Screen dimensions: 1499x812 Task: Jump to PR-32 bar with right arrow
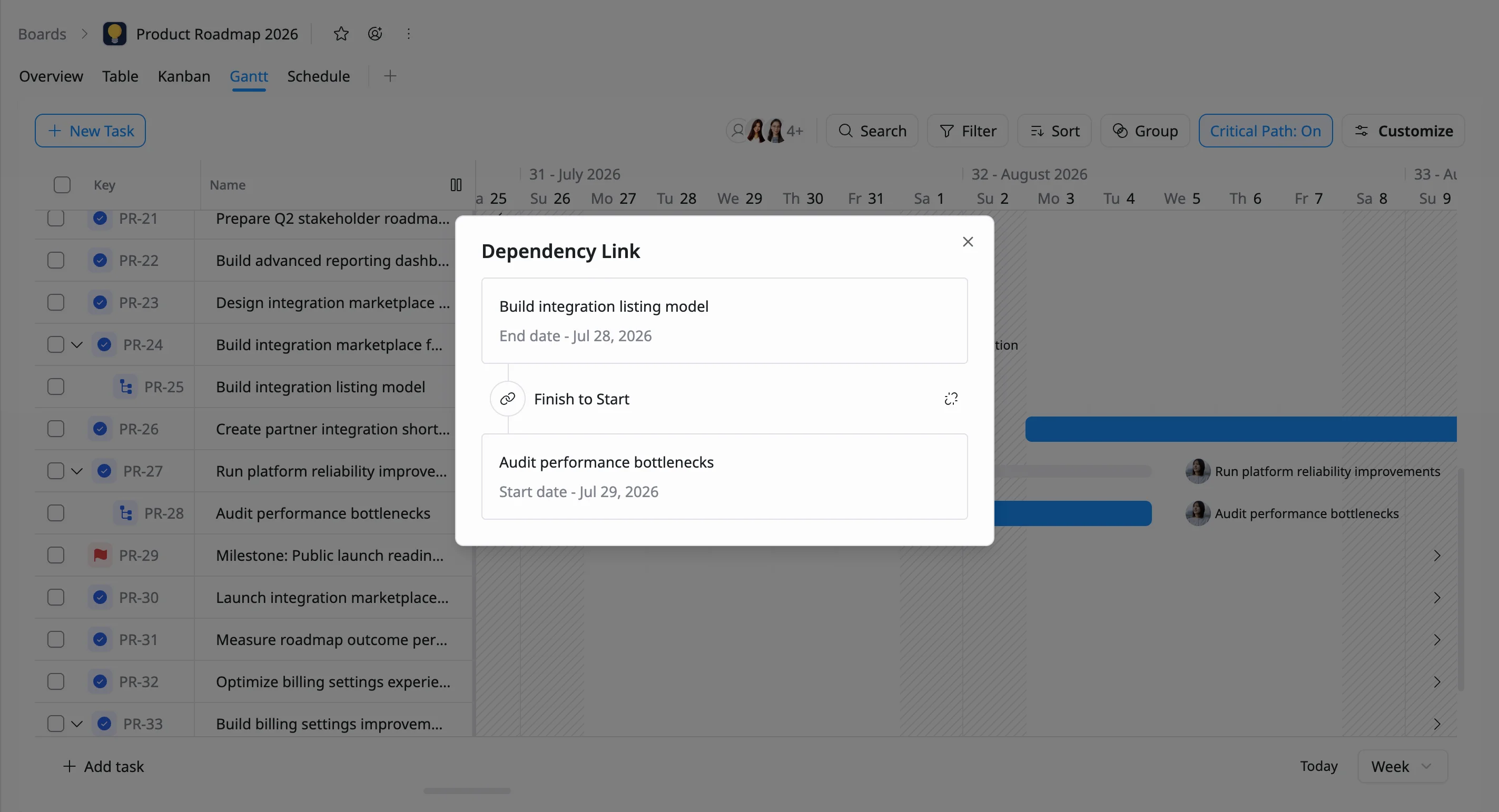tap(1437, 682)
